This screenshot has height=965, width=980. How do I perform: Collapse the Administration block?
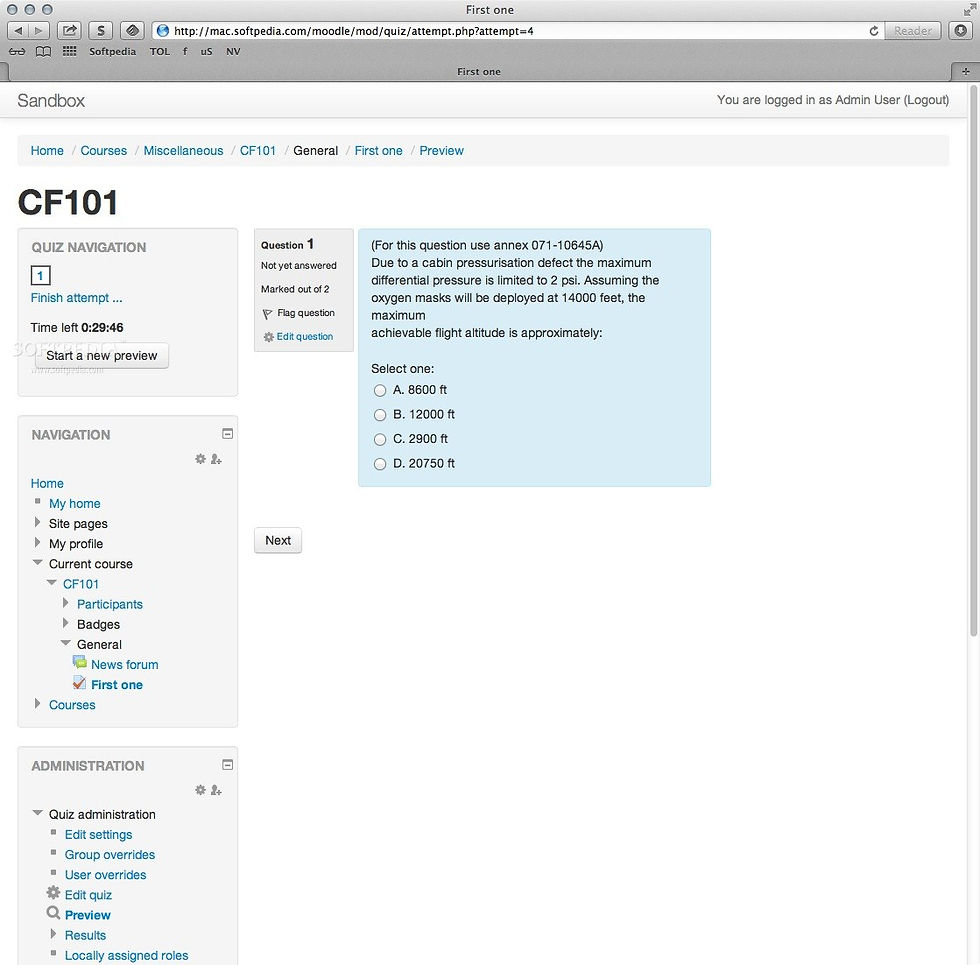pyautogui.click(x=228, y=765)
